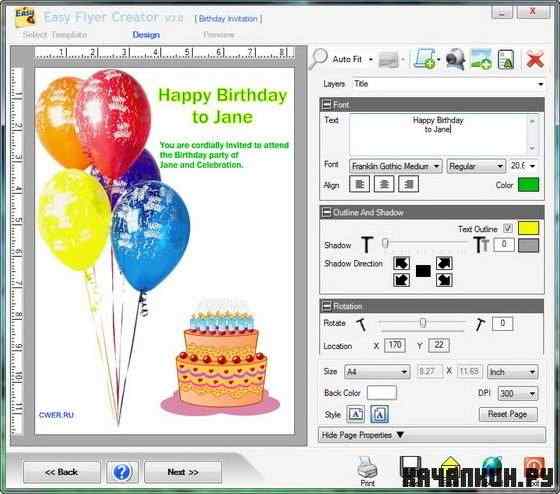Click the Location X input field

(395, 345)
